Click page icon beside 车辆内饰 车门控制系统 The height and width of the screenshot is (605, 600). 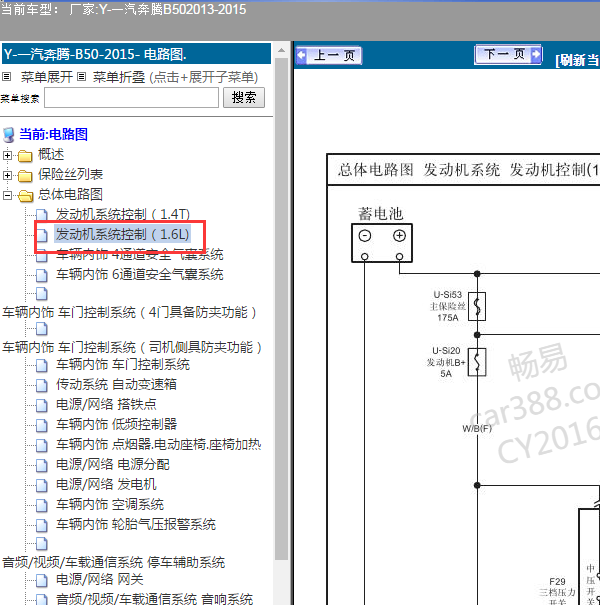42,365
